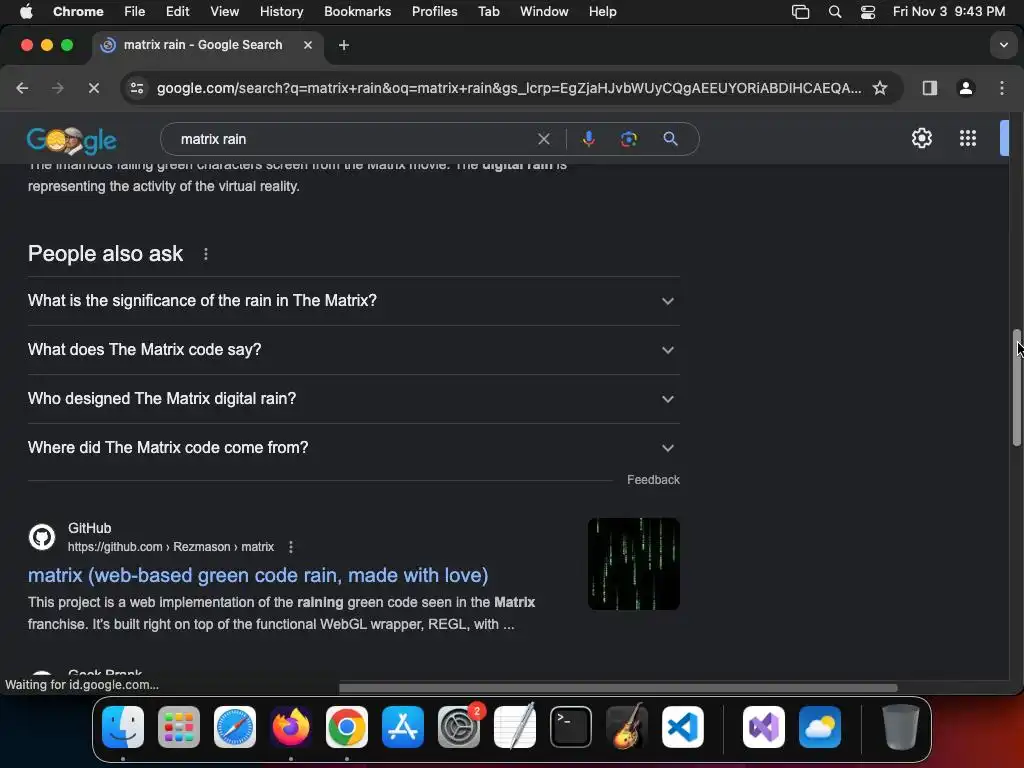Close the matrix rain tab
Image resolution: width=1024 pixels, height=768 pixels.
click(x=308, y=45)
